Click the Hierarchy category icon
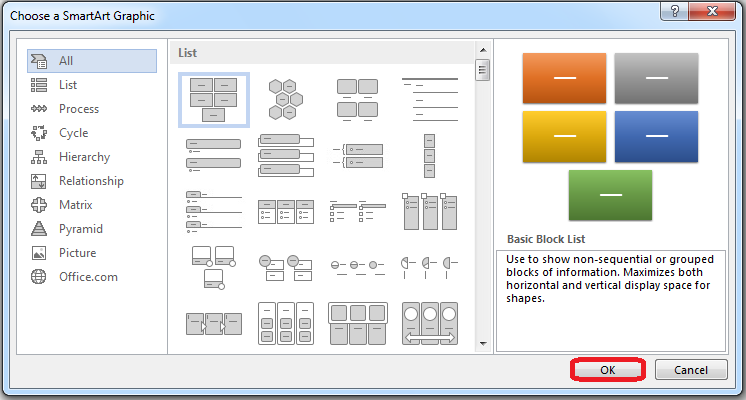This screenshot has height=400, width=746. [39, 157]
